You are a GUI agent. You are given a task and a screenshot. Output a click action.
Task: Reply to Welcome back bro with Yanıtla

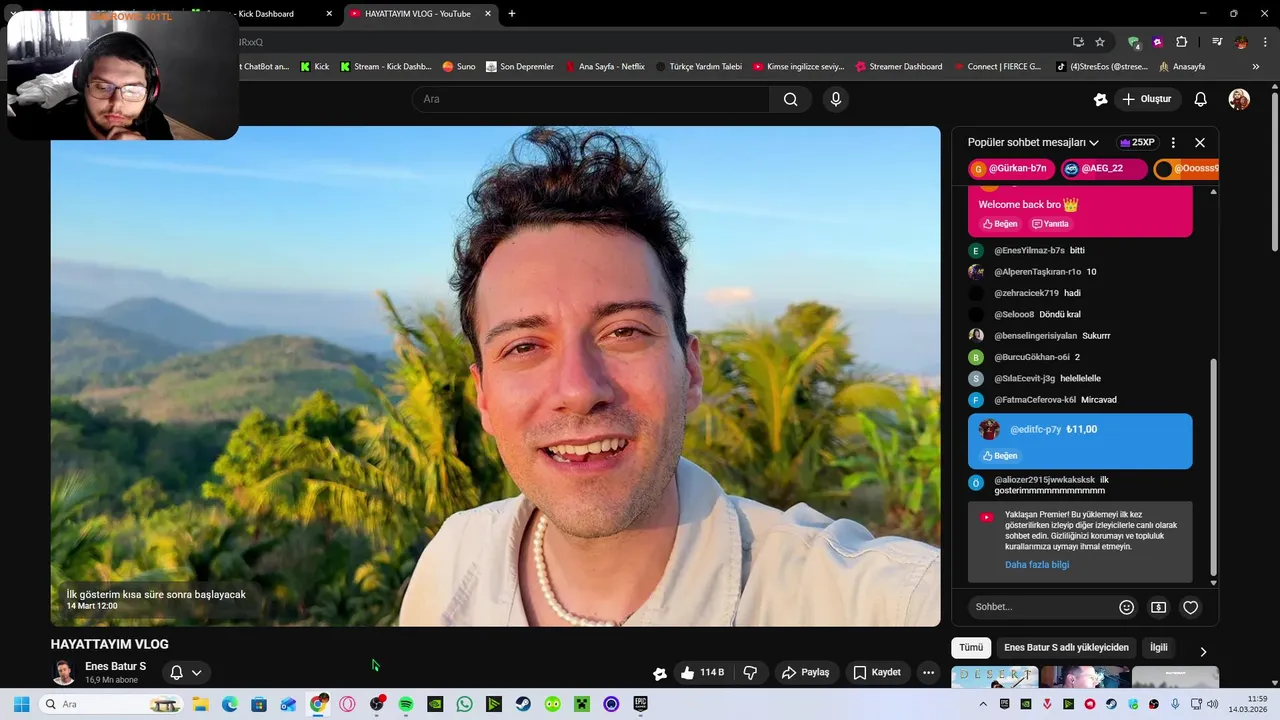click(x=1050, y=224)
